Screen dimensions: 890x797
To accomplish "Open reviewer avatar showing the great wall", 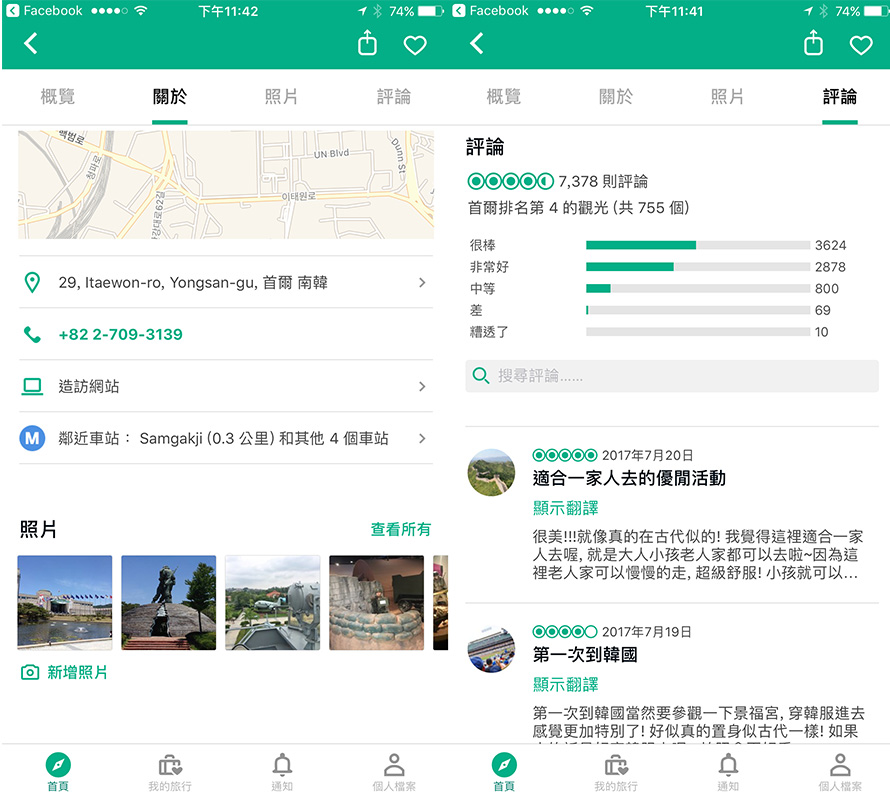I will pyautogui.click(x=492, y=472).
